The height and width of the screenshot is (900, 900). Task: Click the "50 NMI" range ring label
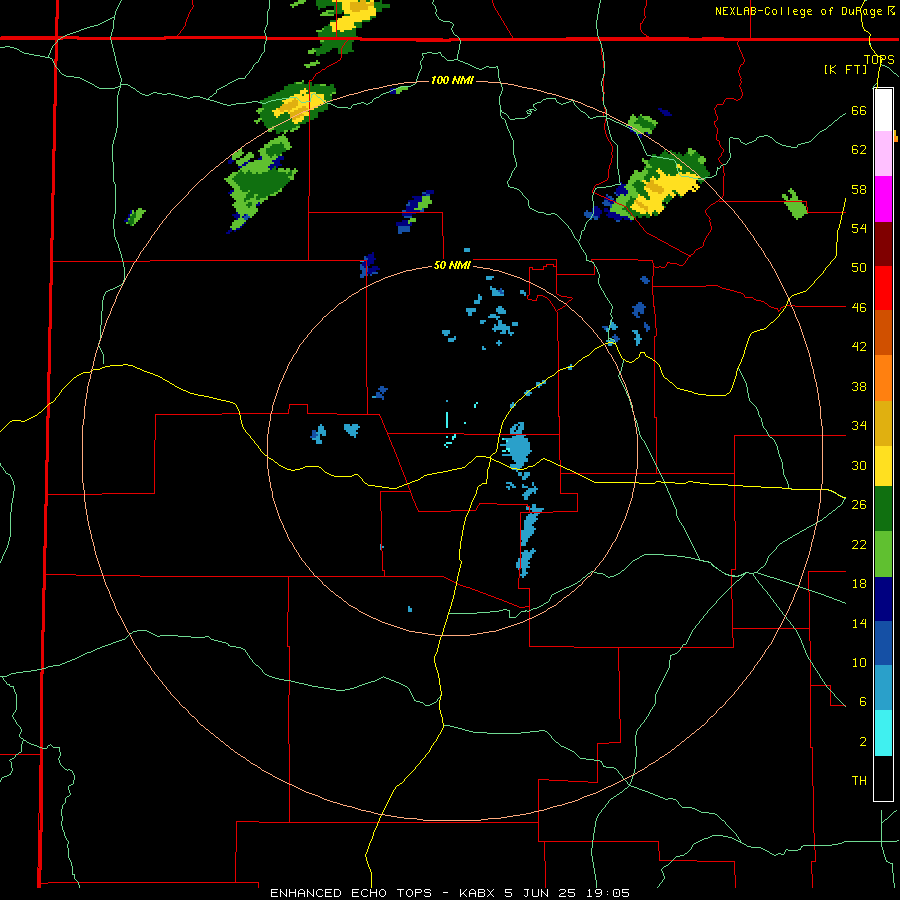(452, 265)
